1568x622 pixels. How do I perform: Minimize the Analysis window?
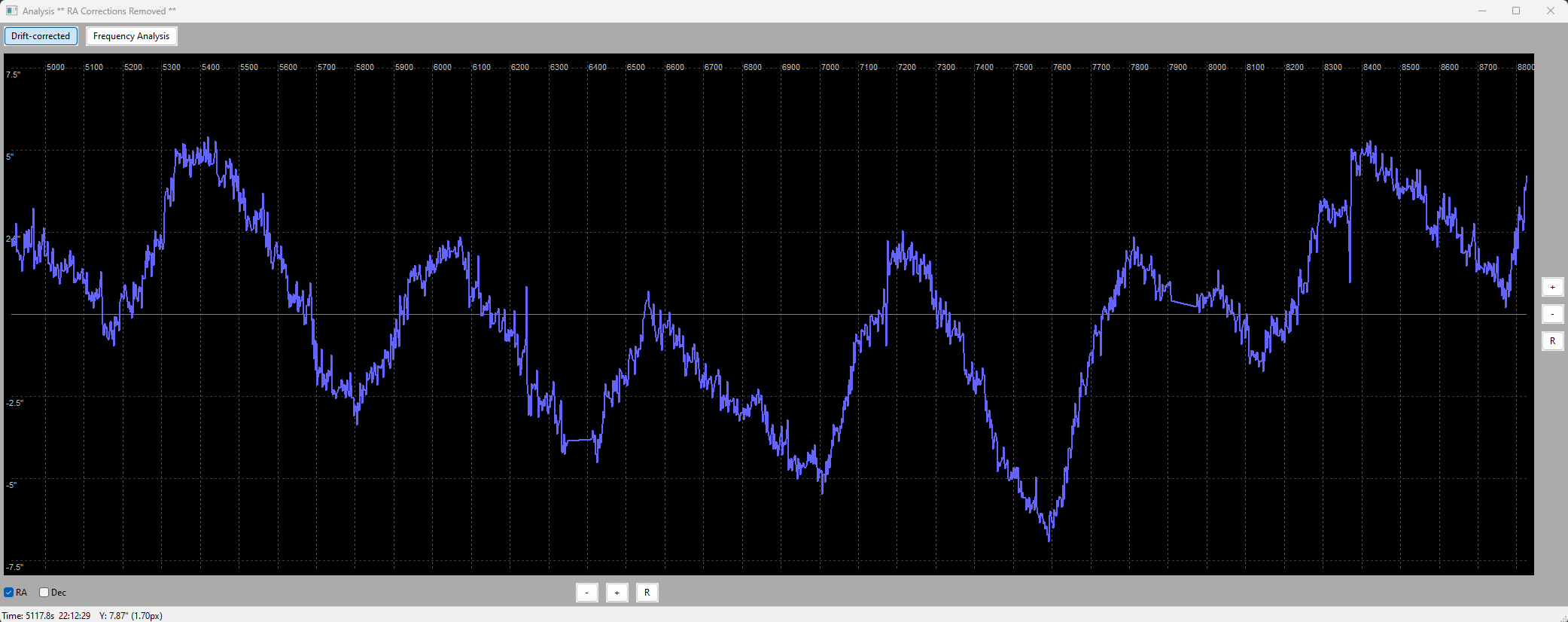click(x=1482, y=11)
